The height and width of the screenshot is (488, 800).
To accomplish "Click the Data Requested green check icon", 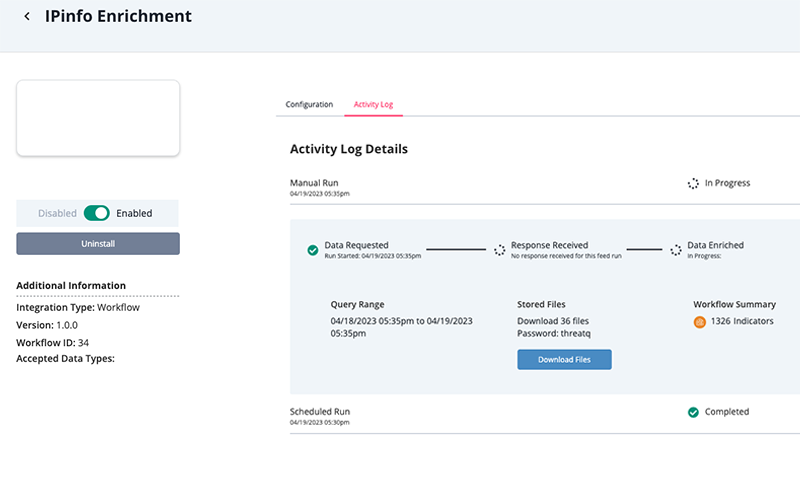I will pos(313,250).
